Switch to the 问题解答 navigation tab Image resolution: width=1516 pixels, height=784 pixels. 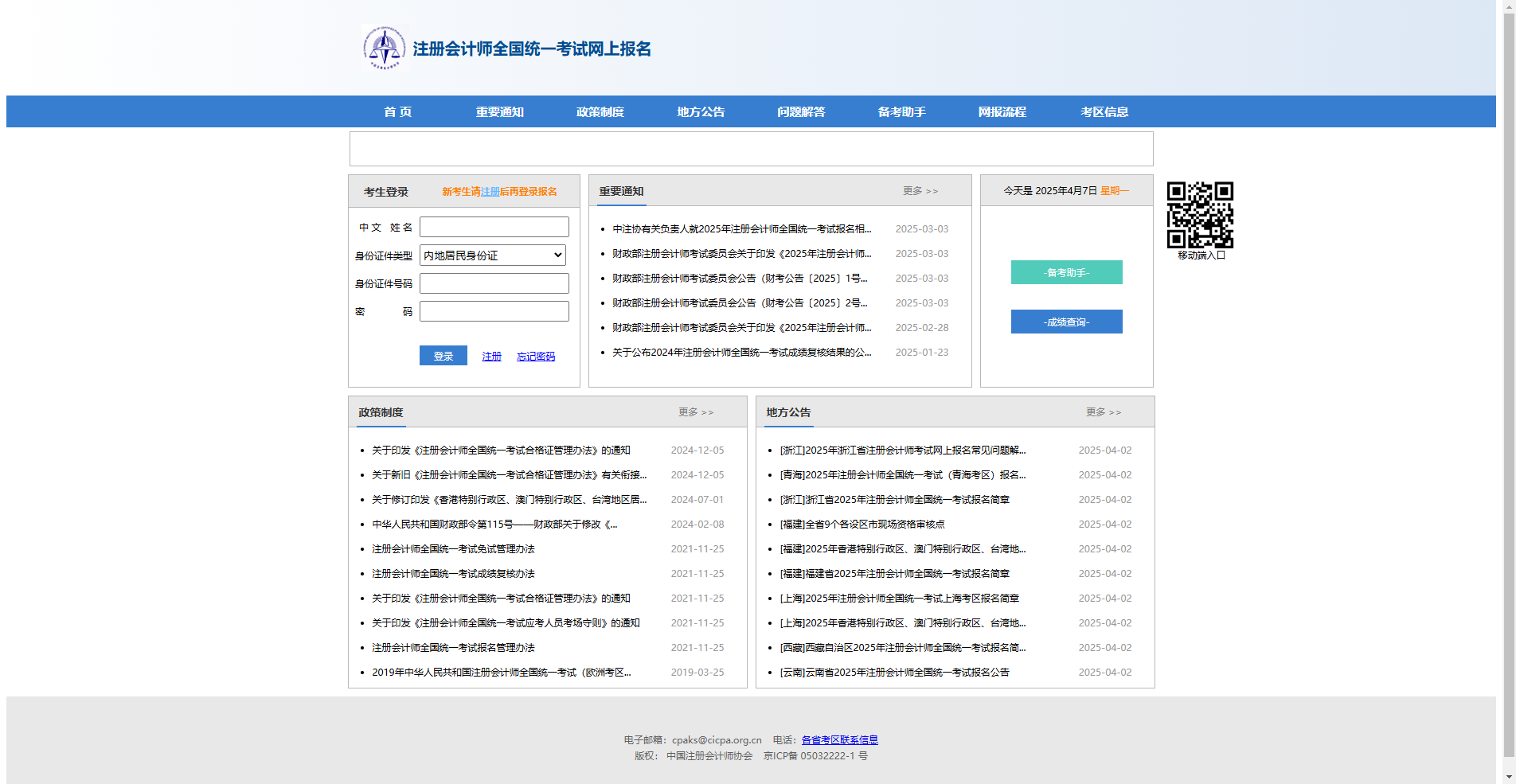800,111
